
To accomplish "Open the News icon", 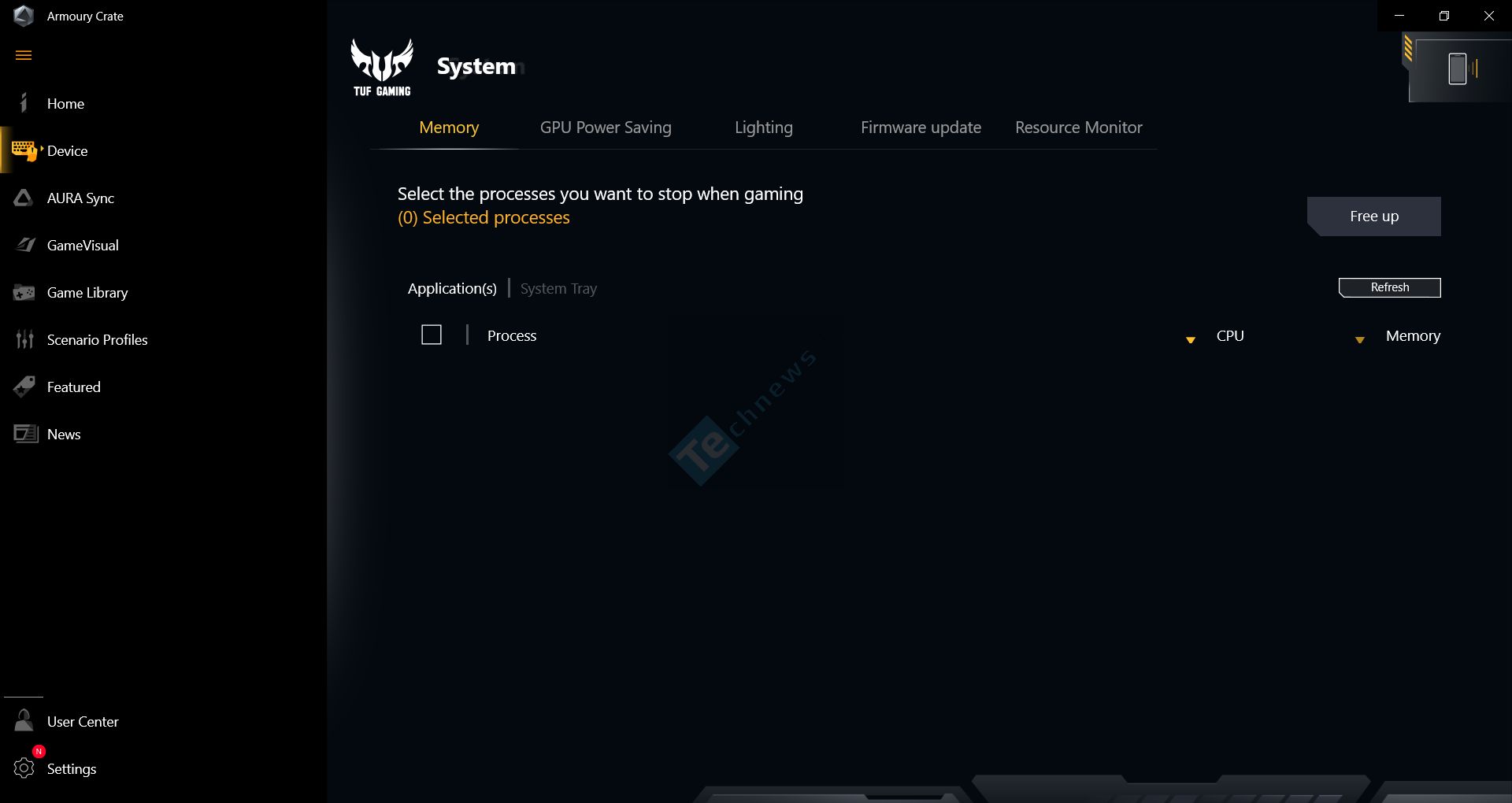I will [x=25, y=434].
